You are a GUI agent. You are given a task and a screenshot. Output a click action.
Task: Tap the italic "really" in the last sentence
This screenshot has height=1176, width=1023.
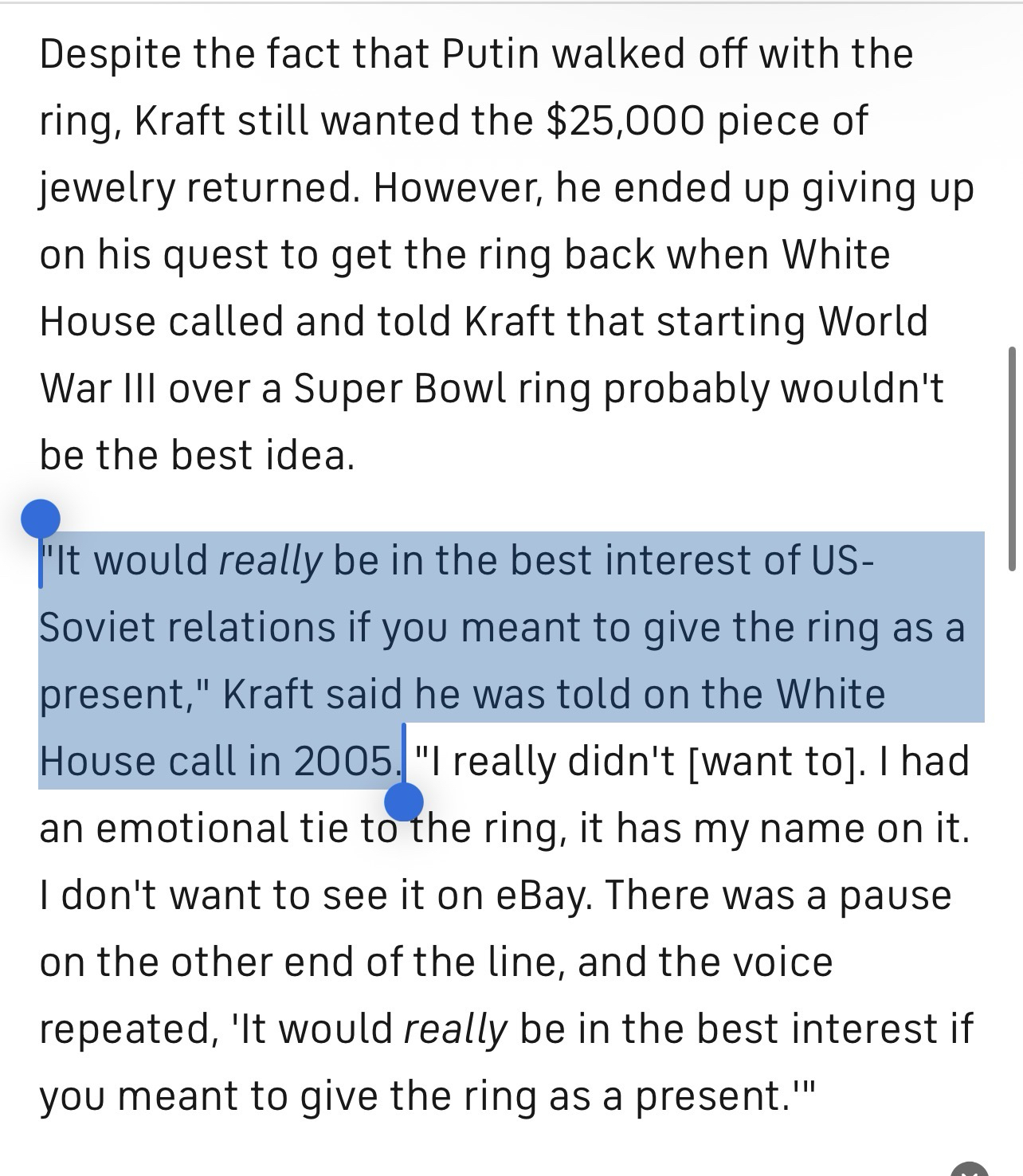pyautogui.click(x=455, y=1029)
